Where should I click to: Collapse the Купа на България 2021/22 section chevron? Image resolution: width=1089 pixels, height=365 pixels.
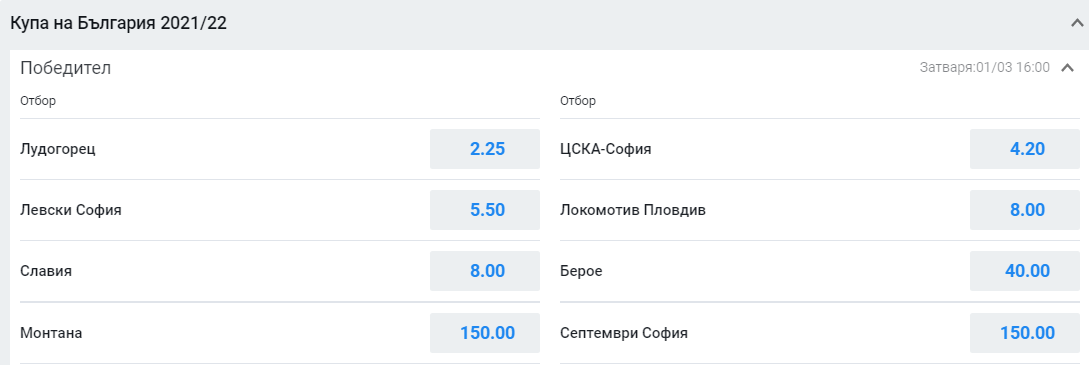pos(1076,24)
